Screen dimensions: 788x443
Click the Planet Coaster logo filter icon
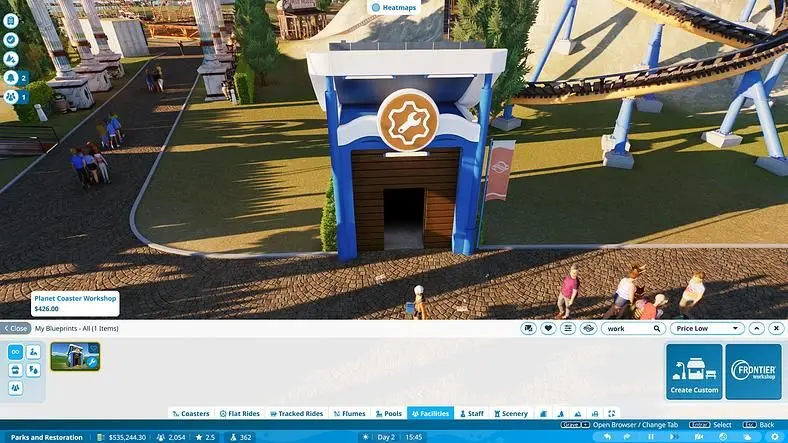point(588,328)
